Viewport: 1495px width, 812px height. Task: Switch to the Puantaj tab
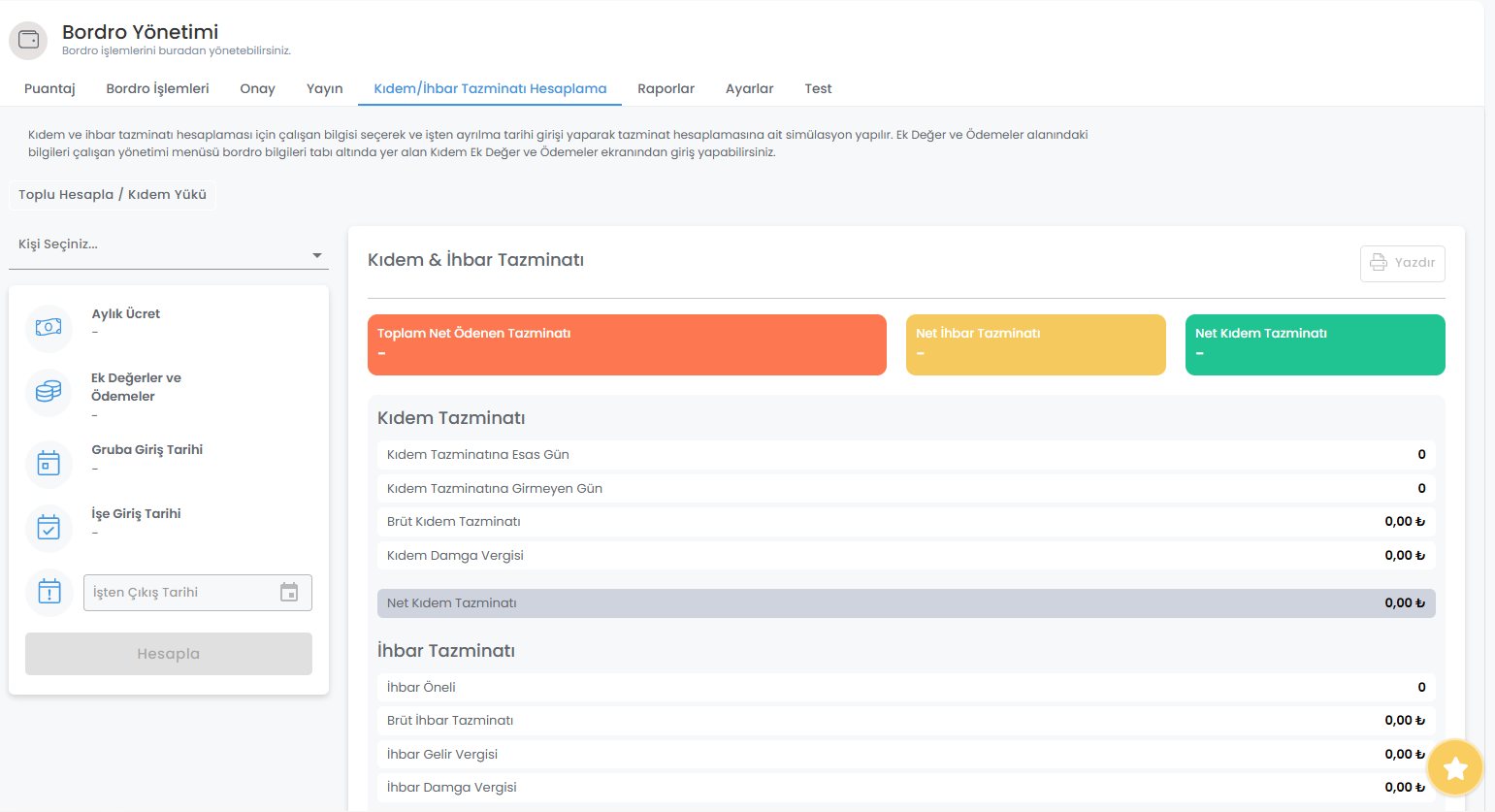tap(49, 88)
